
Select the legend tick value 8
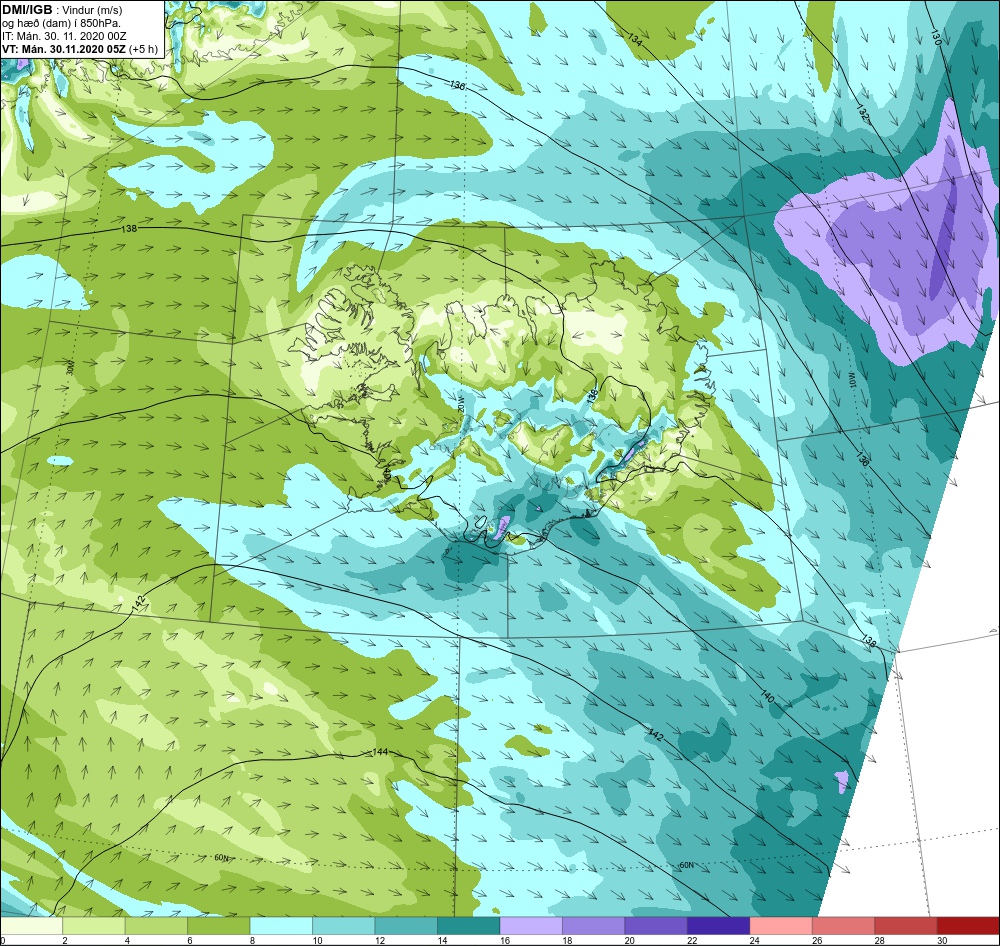[x=253, y=940]
